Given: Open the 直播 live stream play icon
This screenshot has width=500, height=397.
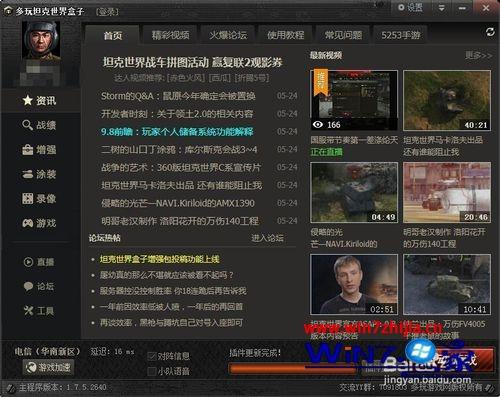Looking at the screenshot, I should click(39, 262).
